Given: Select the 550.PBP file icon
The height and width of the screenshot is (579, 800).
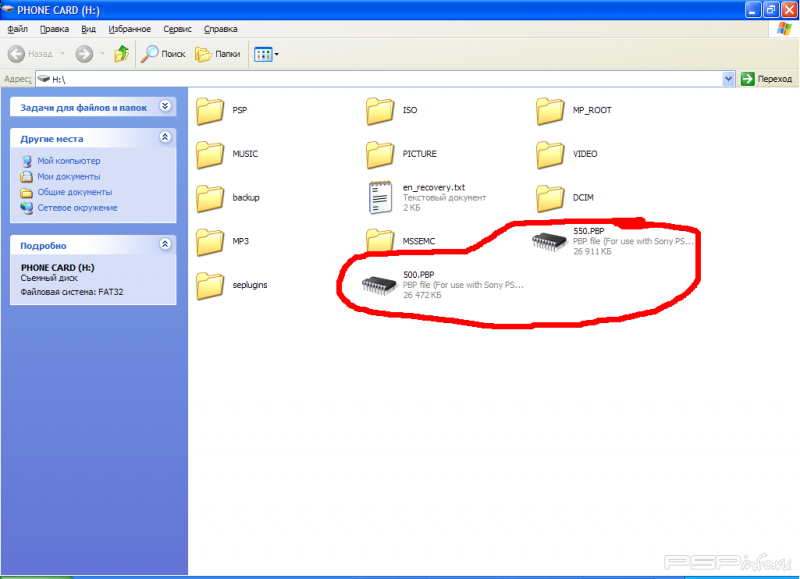Looking at the screenshot, I should 550,241.
